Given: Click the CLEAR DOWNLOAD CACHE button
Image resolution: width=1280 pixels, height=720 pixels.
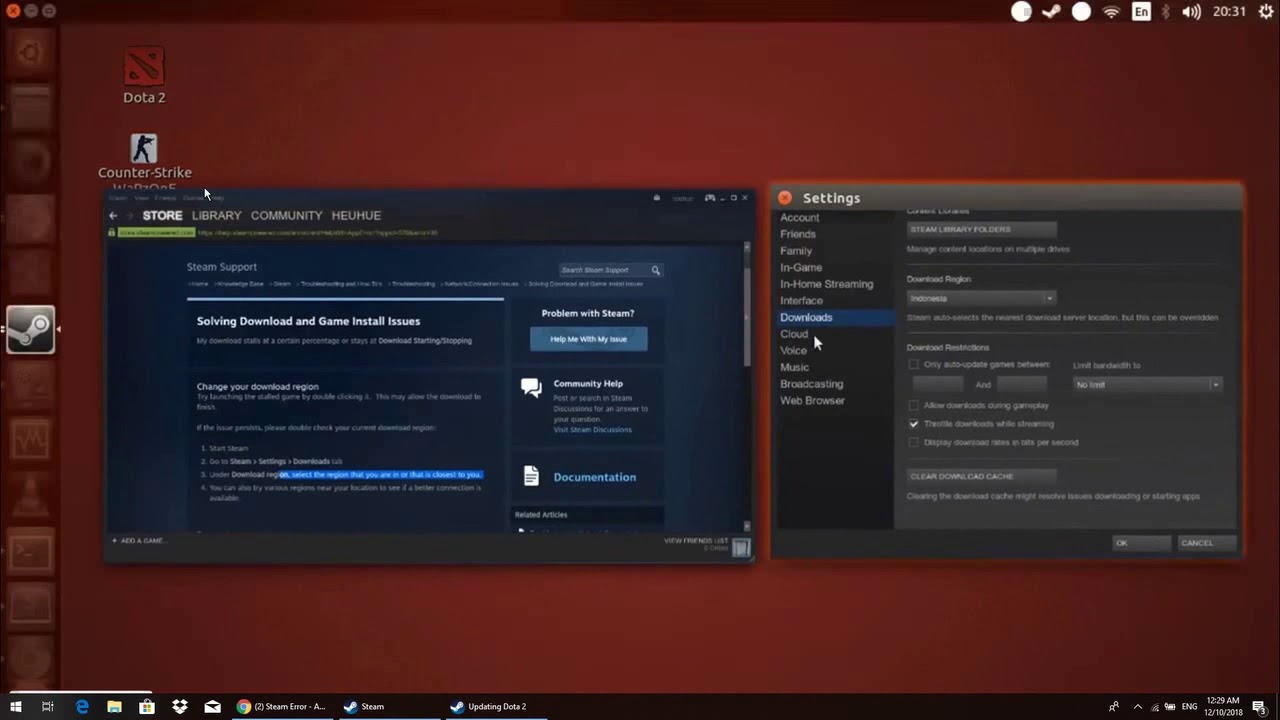Looking at the screenshot, I should tap(981, 476).
